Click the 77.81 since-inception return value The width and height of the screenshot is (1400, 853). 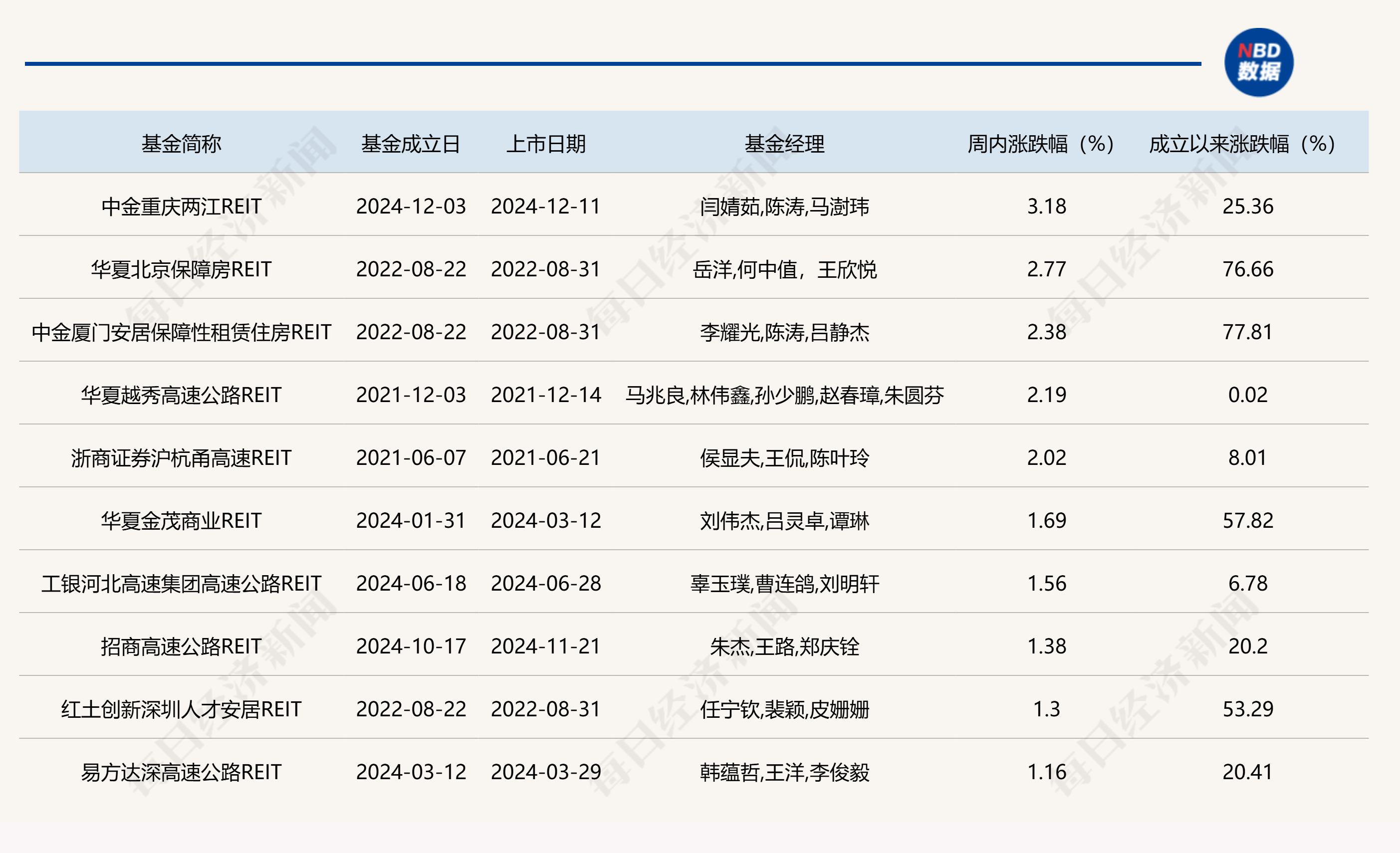click(x=1247, y=332)
